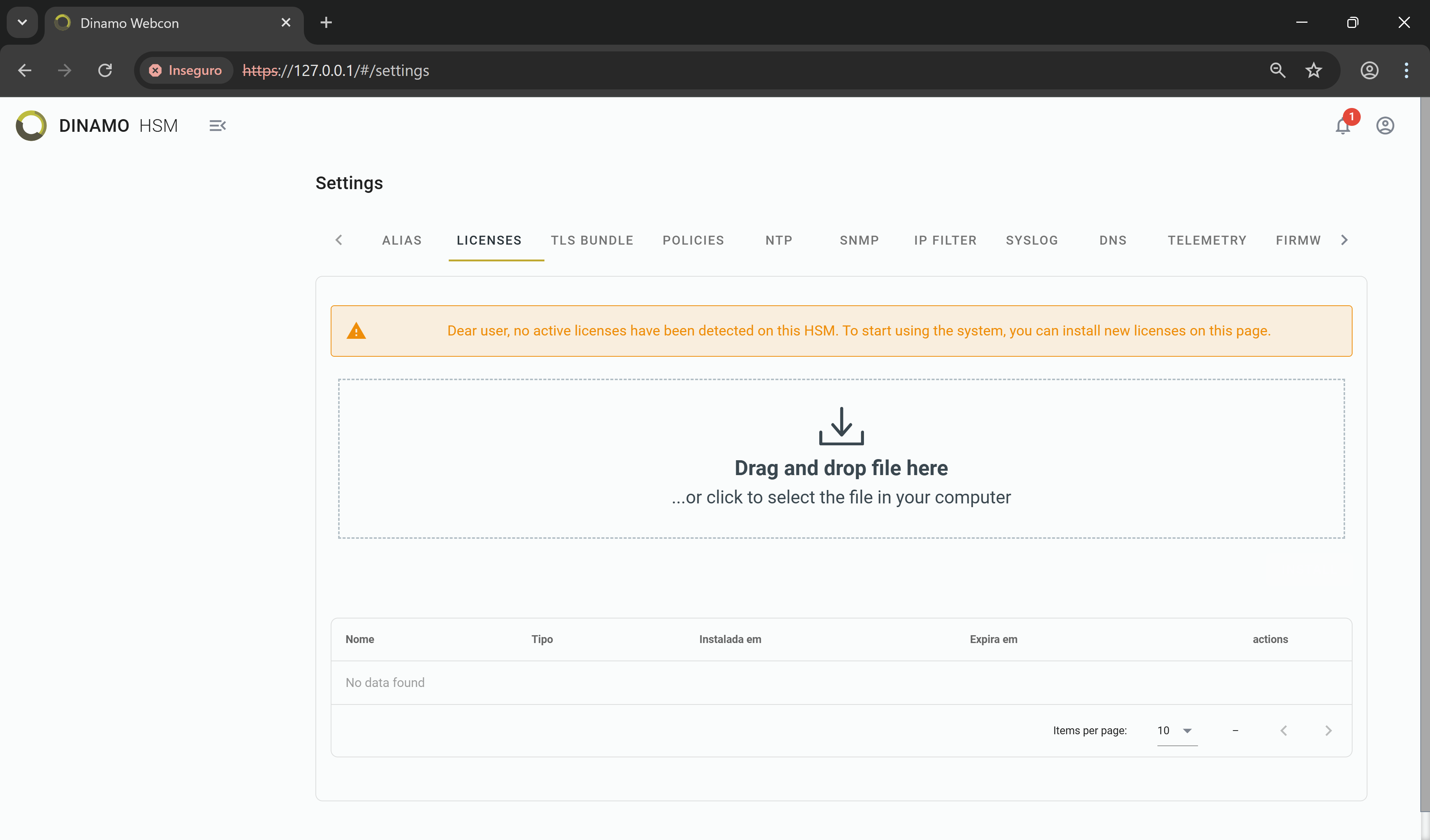The image size is (1430, 840).
Task: Switch to the POLICIES tab
Action: coord(693,240)
